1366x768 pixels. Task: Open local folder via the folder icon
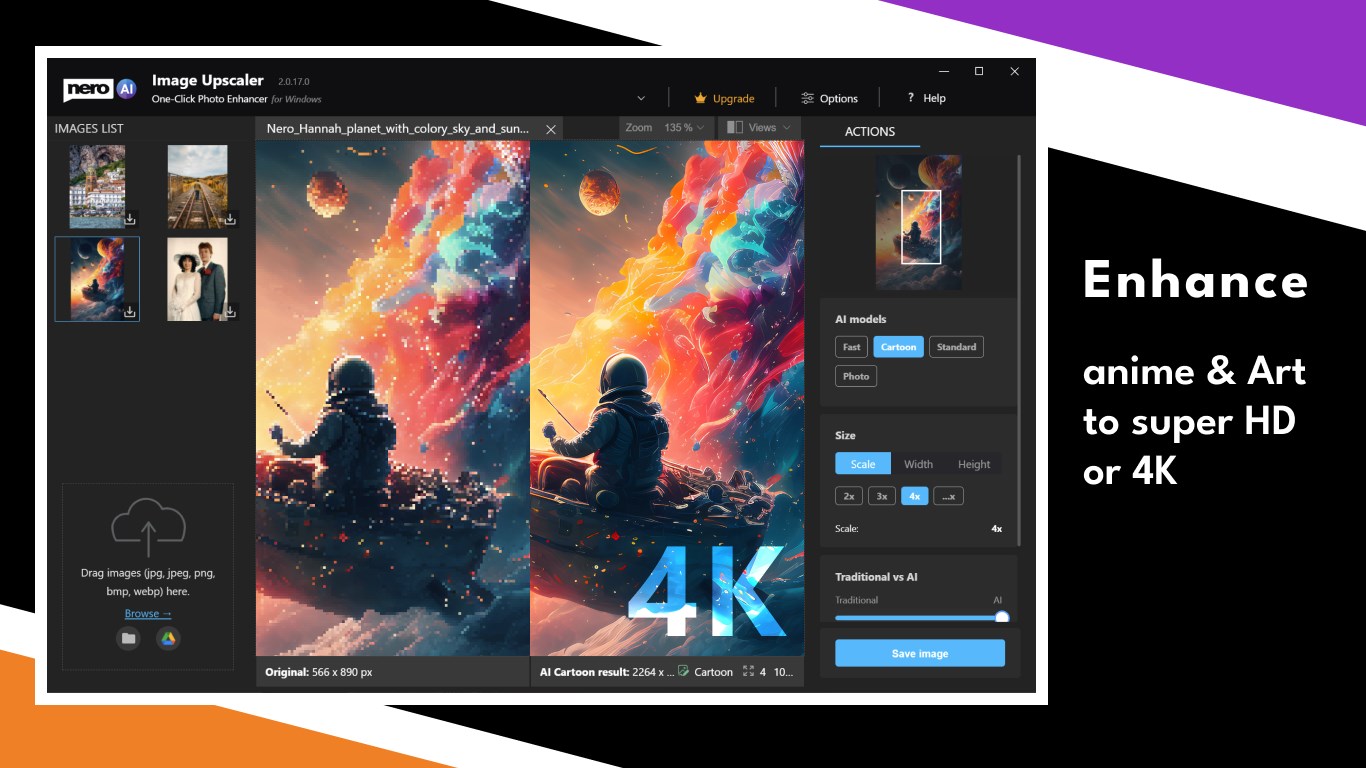(x=128, y=638)
